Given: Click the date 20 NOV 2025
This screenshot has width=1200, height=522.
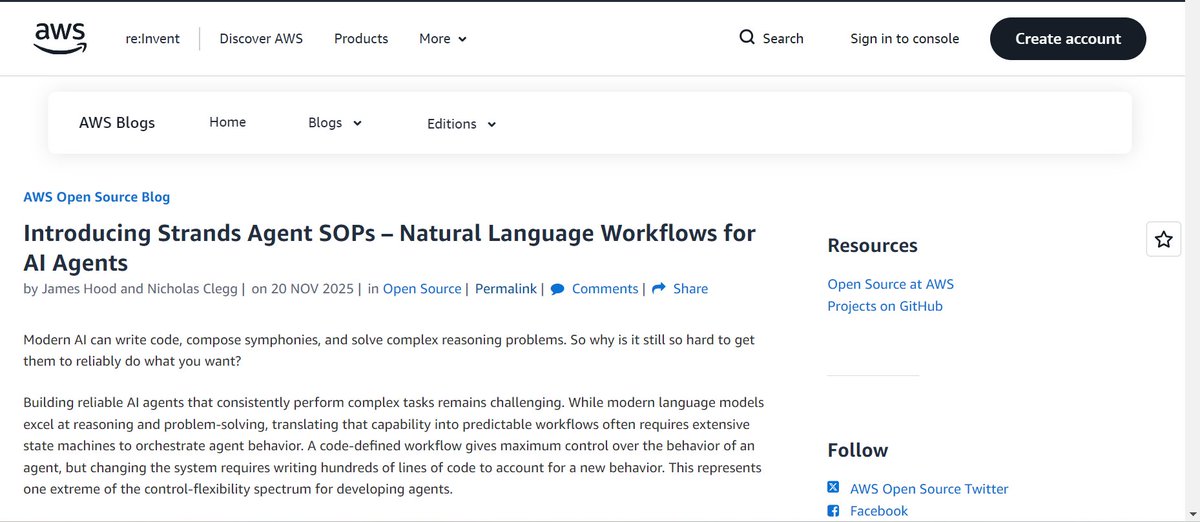Looking at the screenshot, I should tap(311, 289).
